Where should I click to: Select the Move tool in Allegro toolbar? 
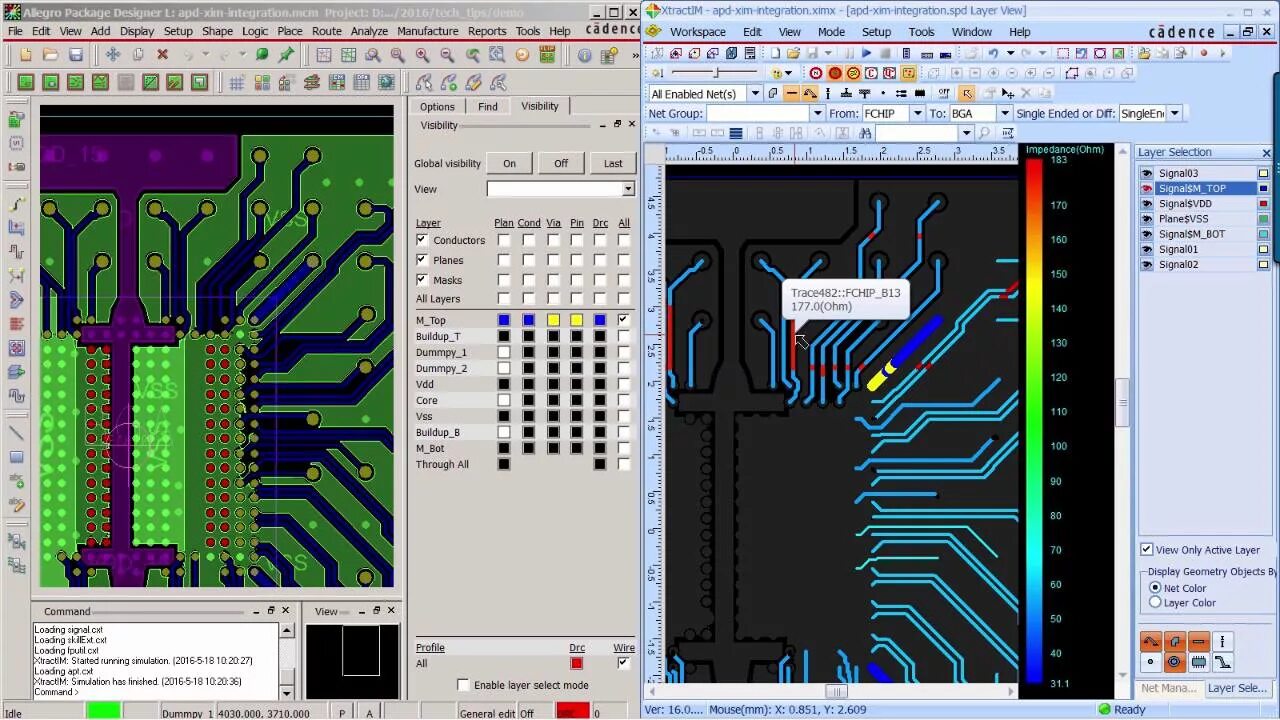tap(112, 55)
